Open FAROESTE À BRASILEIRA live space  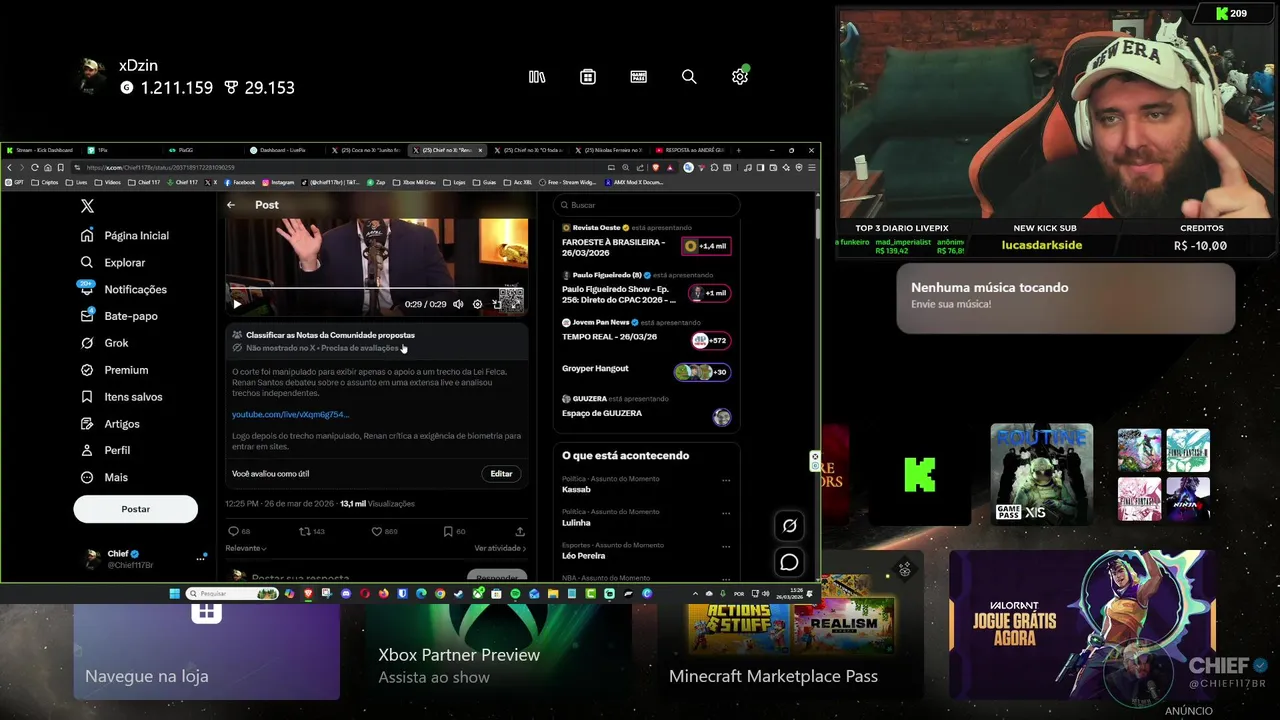(x=646, y=242)
